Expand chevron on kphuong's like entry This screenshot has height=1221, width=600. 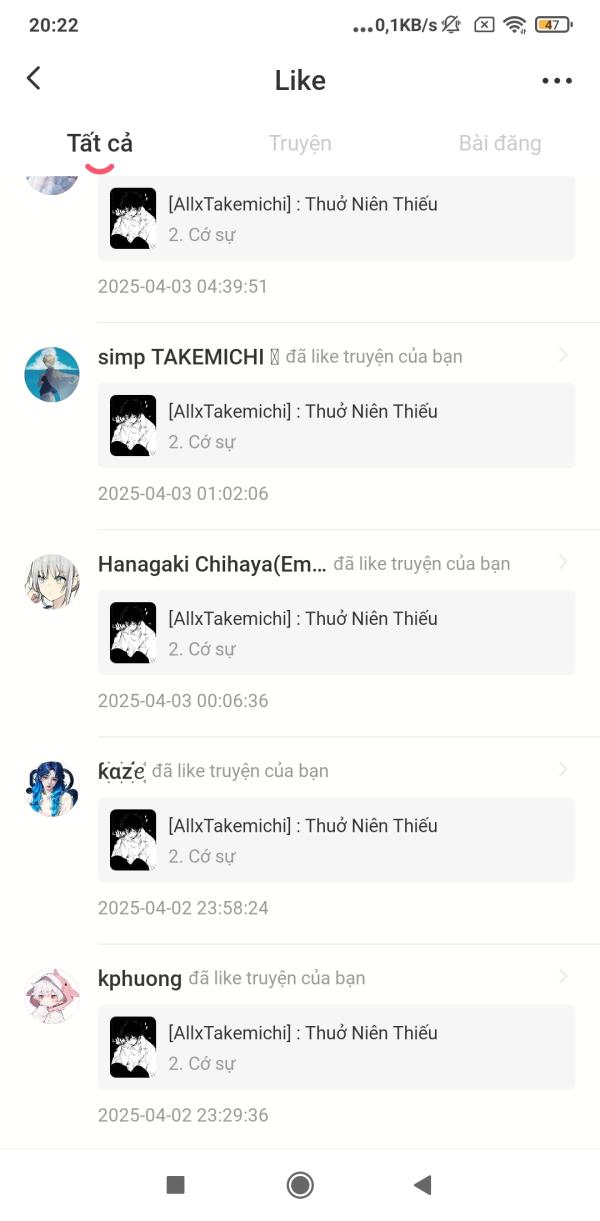click(563, 976)
